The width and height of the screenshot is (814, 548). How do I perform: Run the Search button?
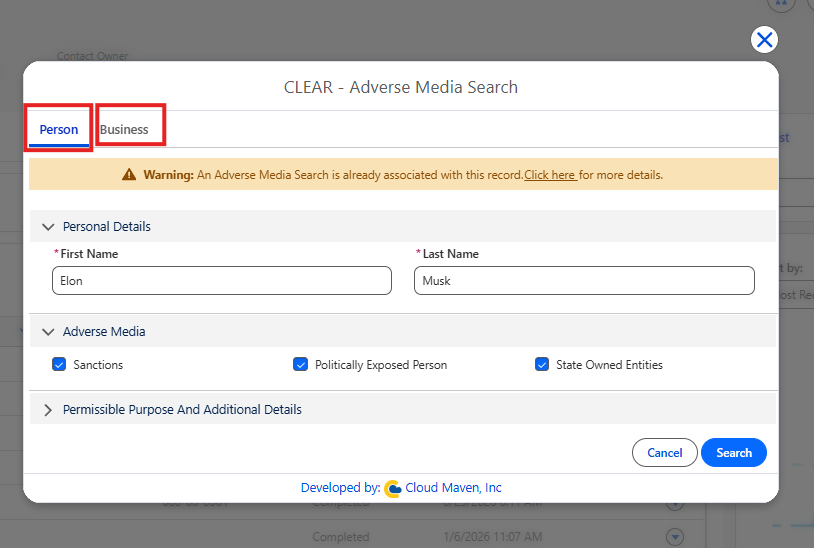tap(734, 453)
